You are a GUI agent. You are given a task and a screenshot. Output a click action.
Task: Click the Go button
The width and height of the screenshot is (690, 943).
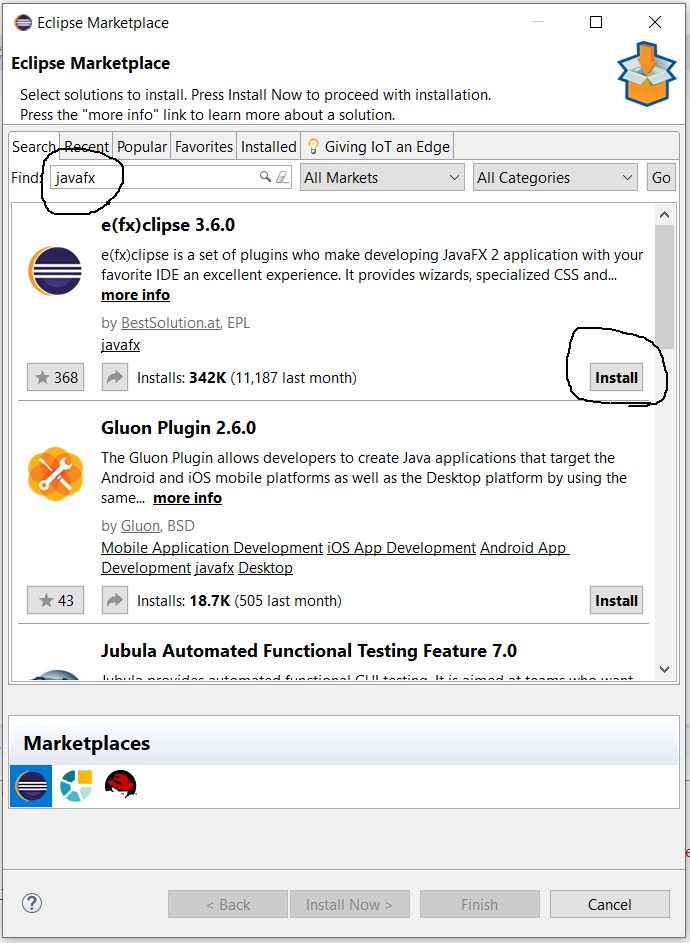click(x=661, y=177)
